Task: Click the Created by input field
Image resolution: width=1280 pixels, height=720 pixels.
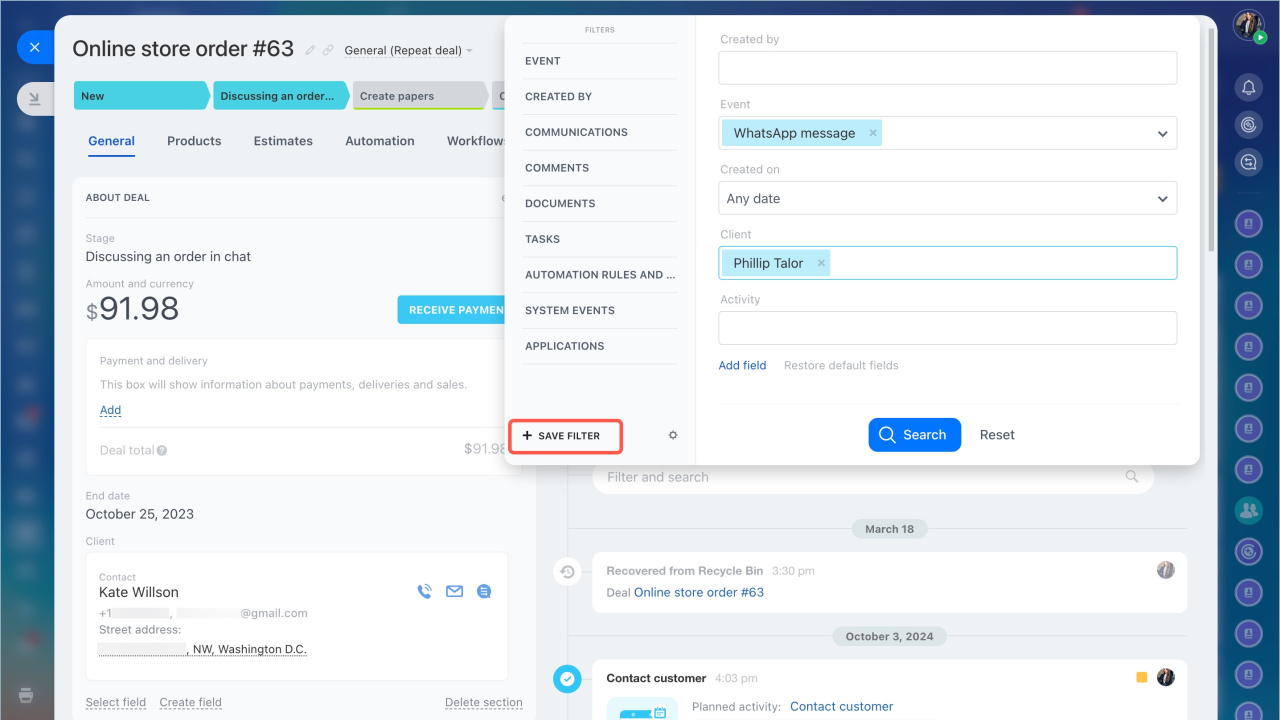Action: tap(947, 68)
